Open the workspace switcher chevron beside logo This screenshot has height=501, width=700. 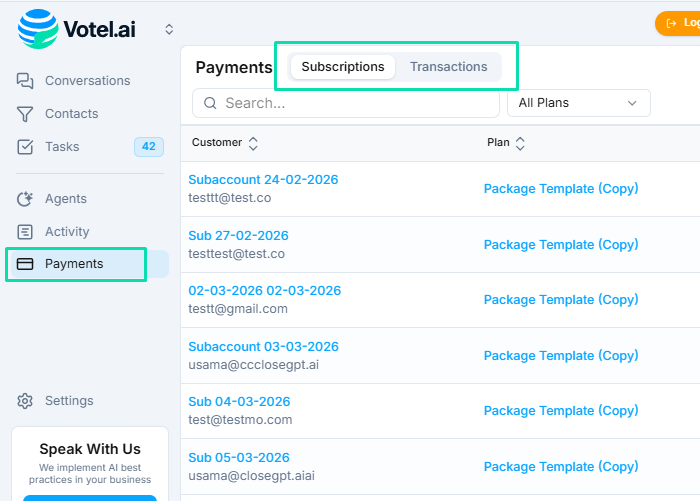click(x=169, y=30)
